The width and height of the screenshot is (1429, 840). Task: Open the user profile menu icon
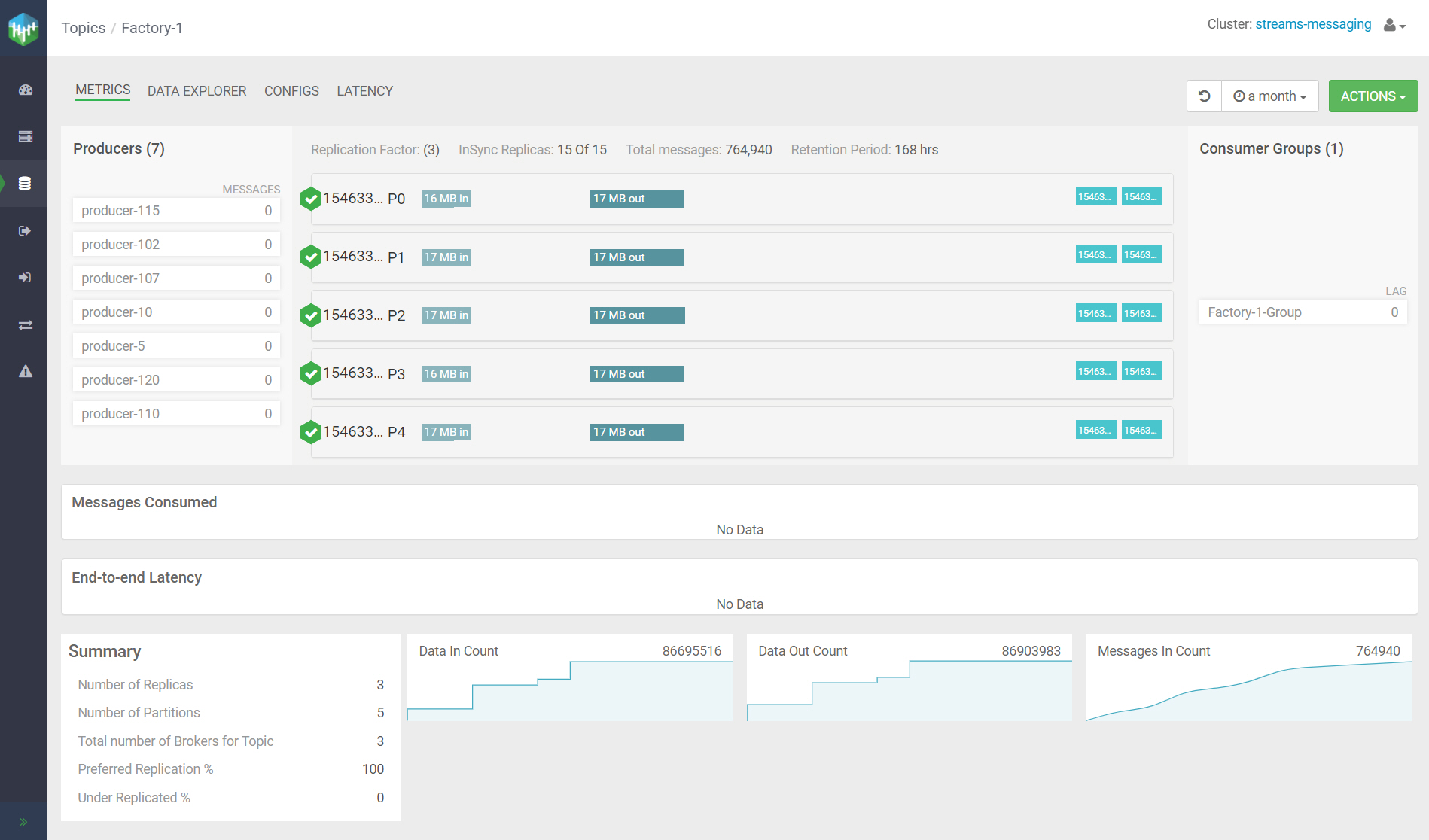(x=1394, y=26)
